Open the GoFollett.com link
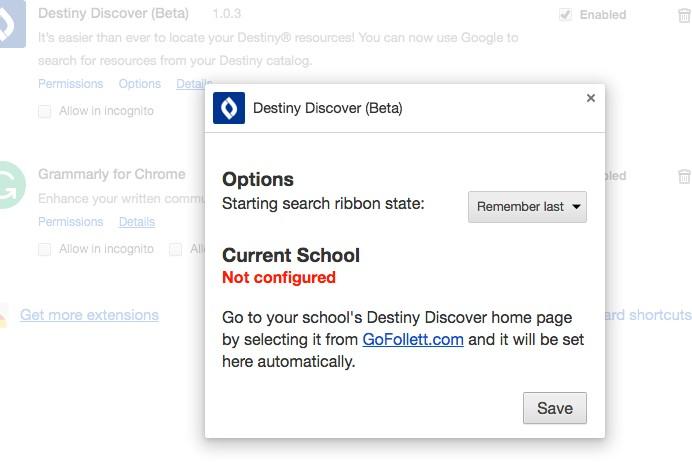This screenshot has width=692, height=462. click(x=413, y=340)
